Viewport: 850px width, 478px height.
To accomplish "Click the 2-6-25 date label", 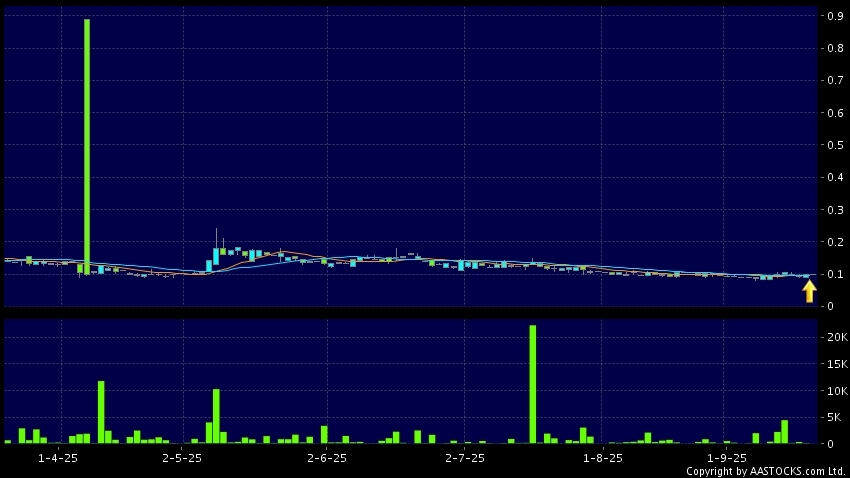I will pyautogui.click(x=326, y=458).
